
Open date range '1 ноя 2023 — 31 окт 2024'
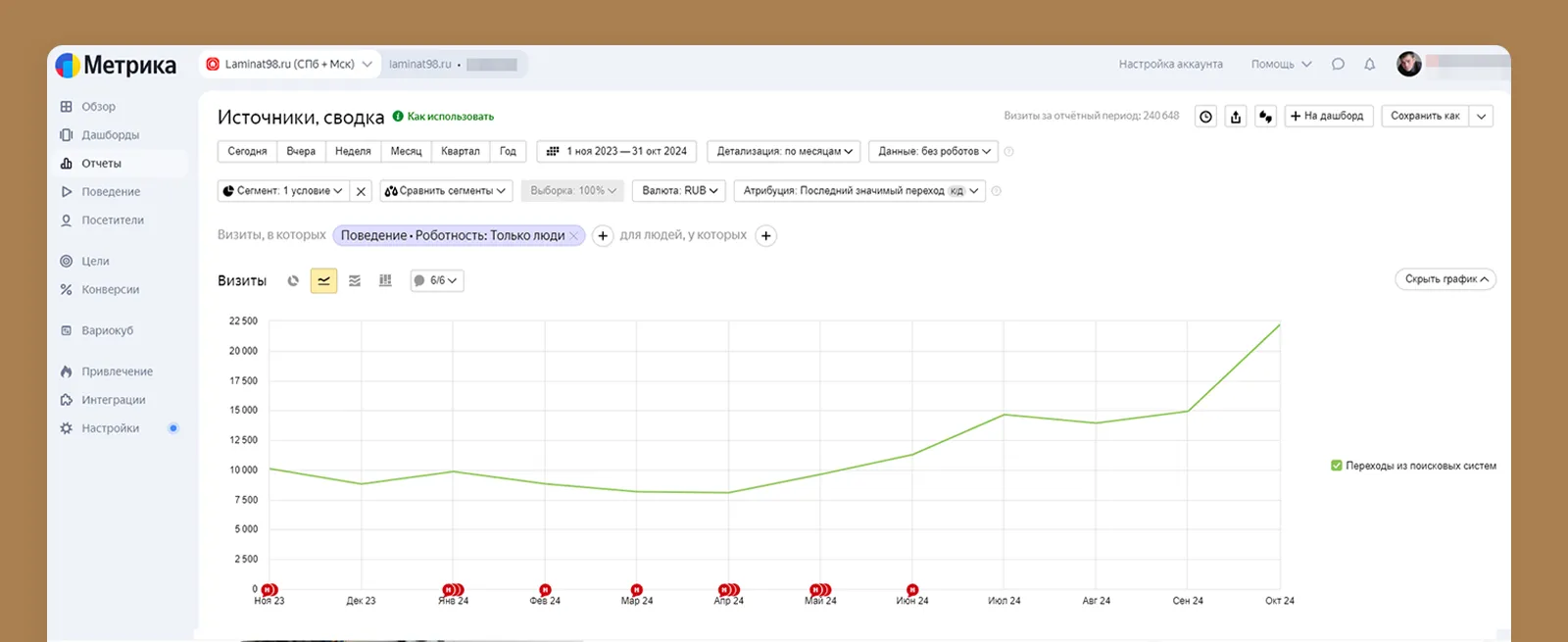click(x=616, y=152)
